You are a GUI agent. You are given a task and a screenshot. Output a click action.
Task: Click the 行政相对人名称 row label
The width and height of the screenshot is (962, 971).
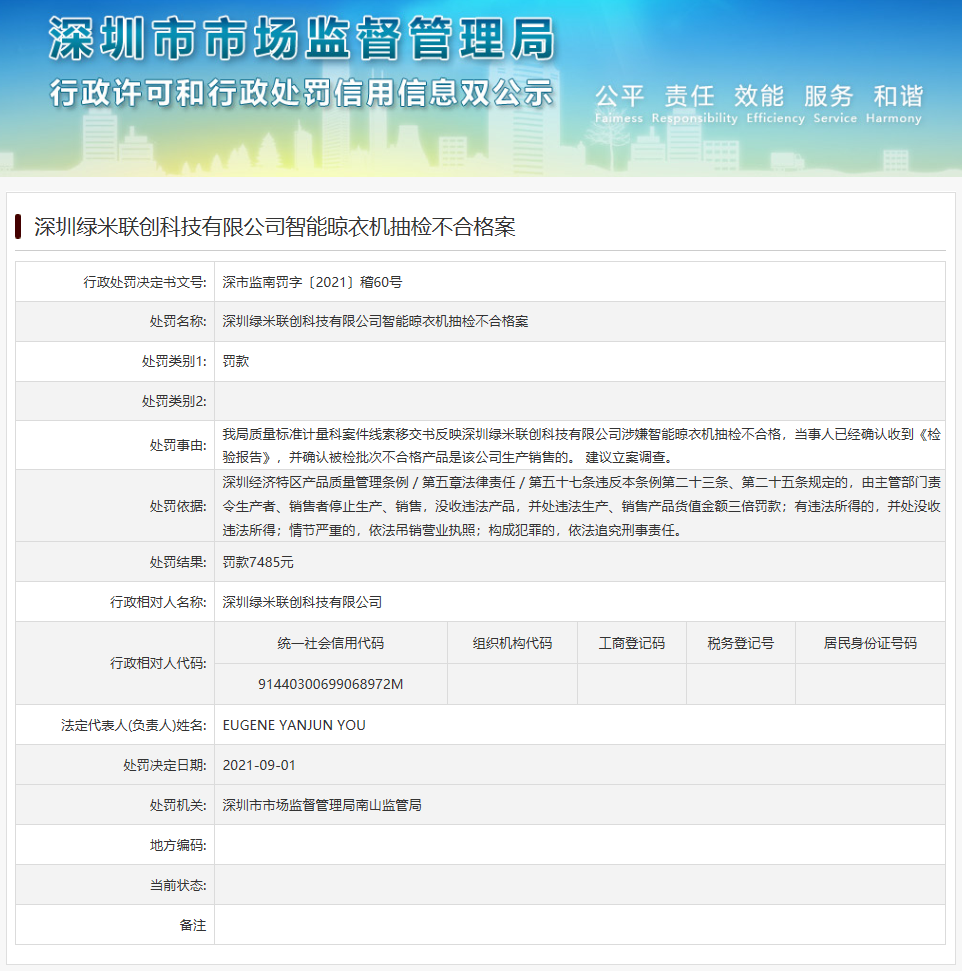158,602
